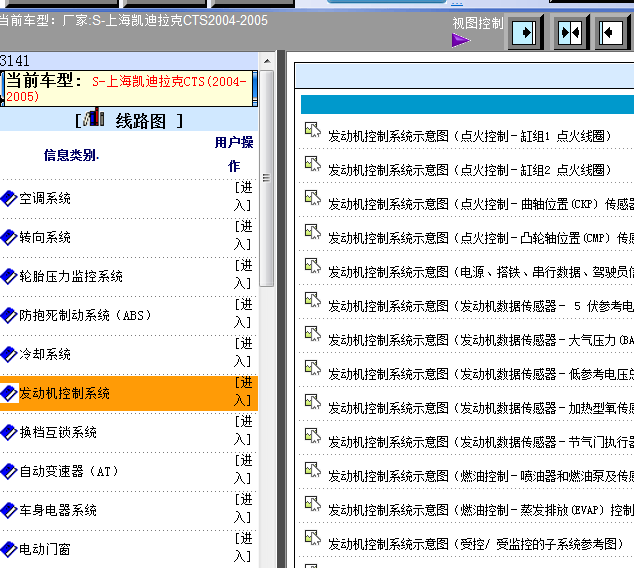Open 燃油控制-蒸发排放 (EVAP) diagram text
634x568 pixels.
coord(481,510)
